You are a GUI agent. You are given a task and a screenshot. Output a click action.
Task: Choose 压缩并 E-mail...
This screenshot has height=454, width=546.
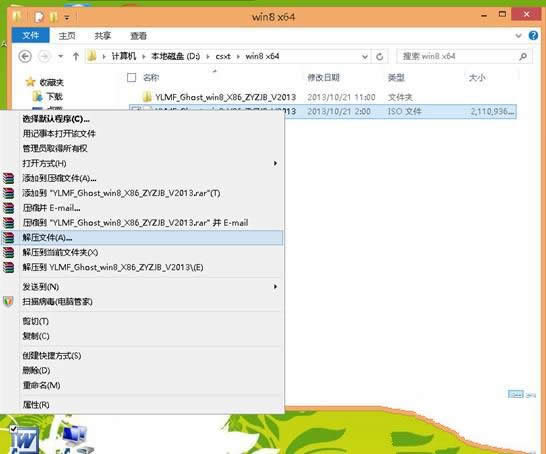pos(51,208)
